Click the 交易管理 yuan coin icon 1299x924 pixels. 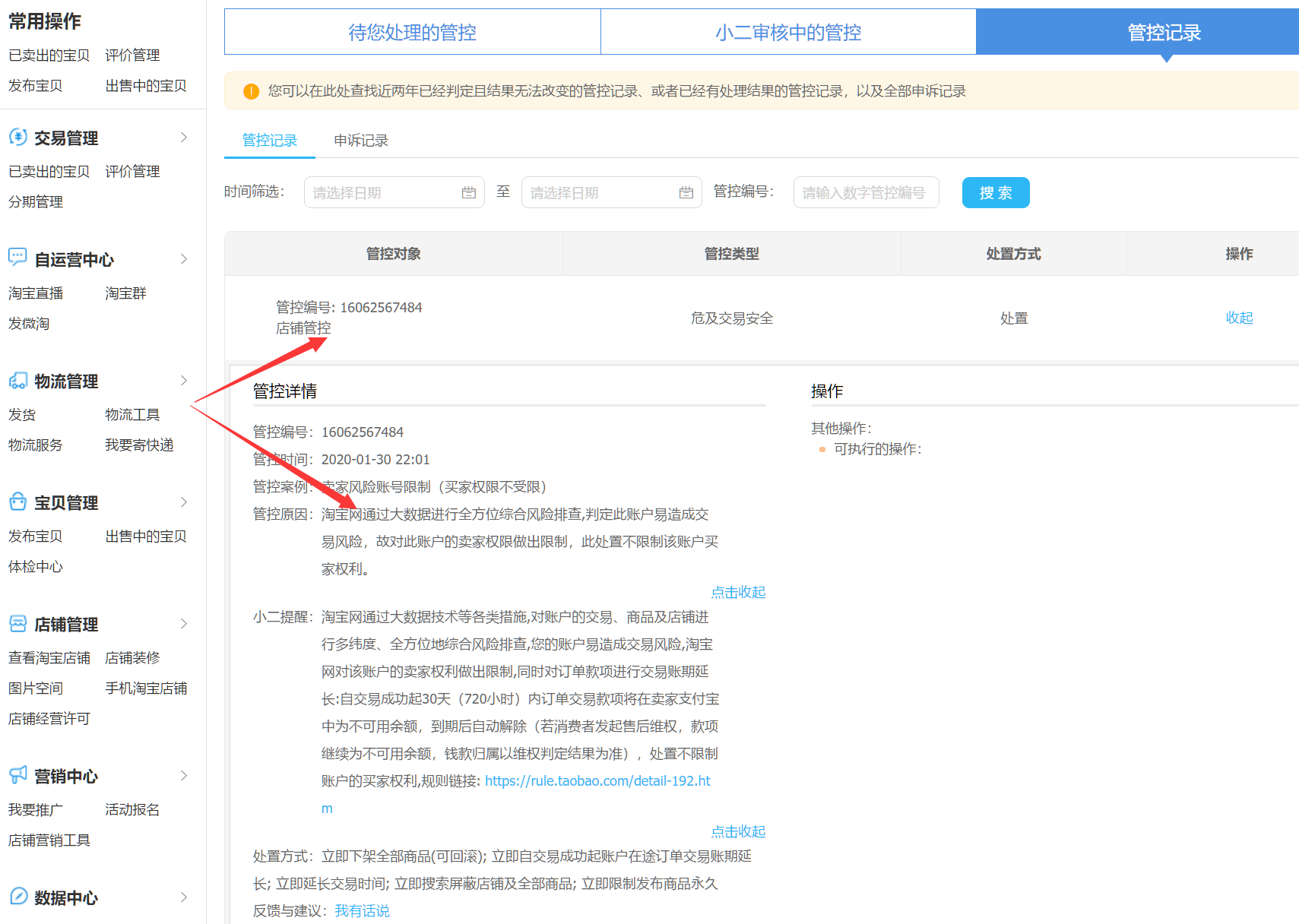click(x=17, y=137)
